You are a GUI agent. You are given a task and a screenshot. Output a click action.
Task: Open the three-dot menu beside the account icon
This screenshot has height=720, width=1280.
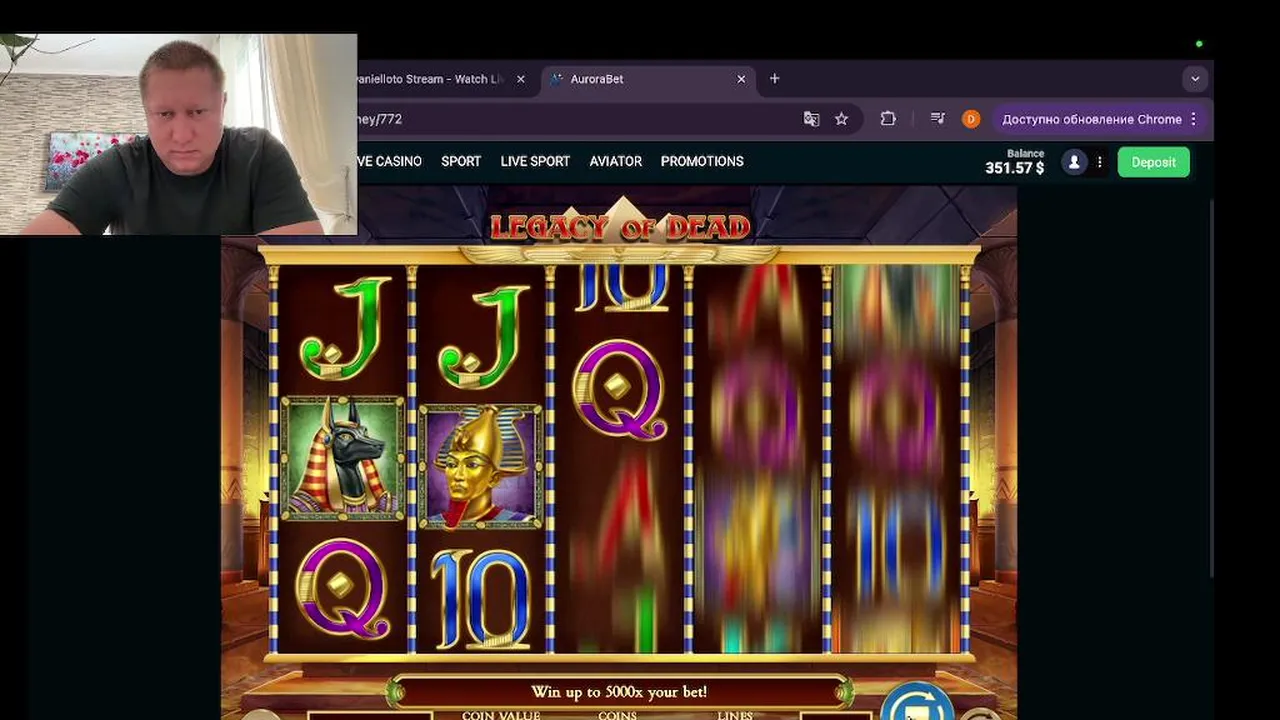[1100, 162]
